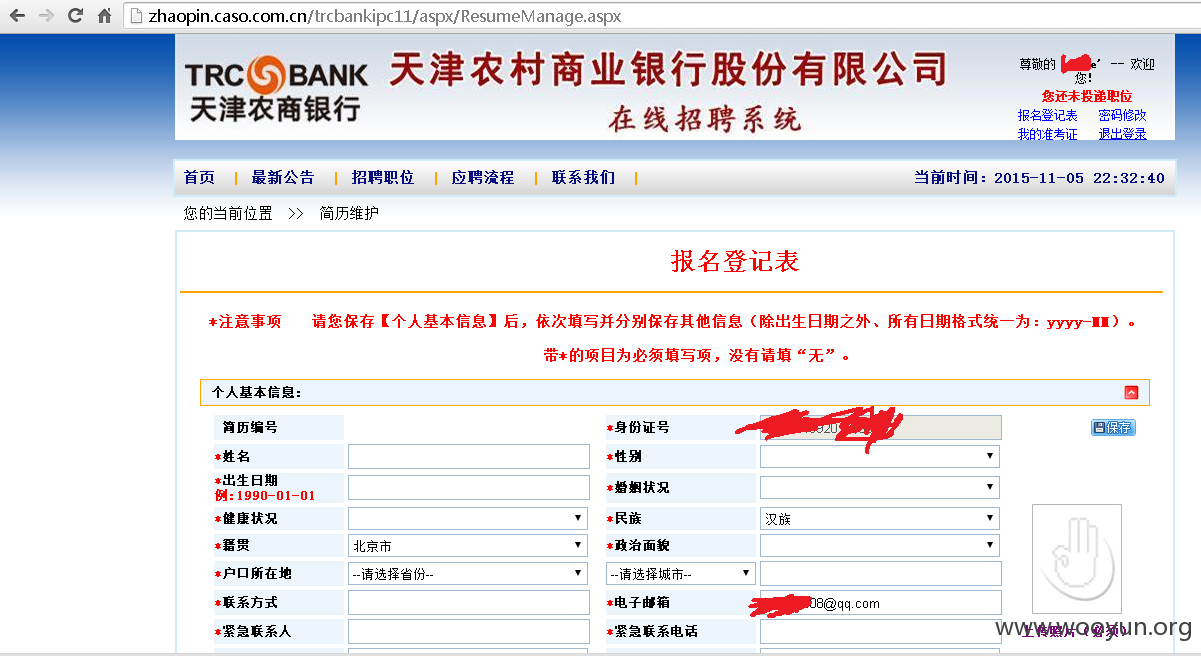The height and width of the screenshot is (656, 1201).
Task: Open the 性别 gender dropdown
Action: (x=880, y=457)
